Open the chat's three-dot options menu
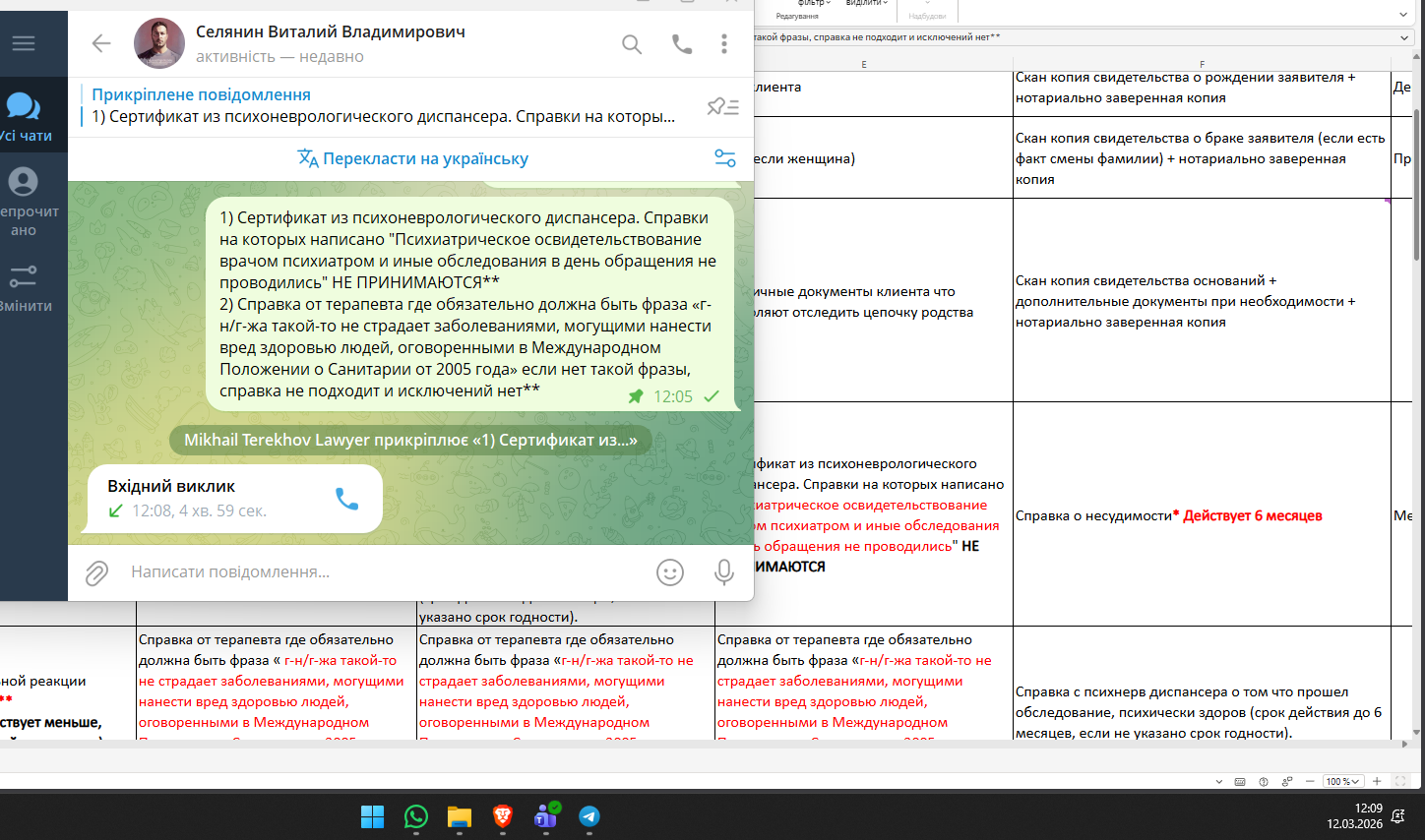The height and width of the screenshot is (840, 1425). (x=724, y=44)
